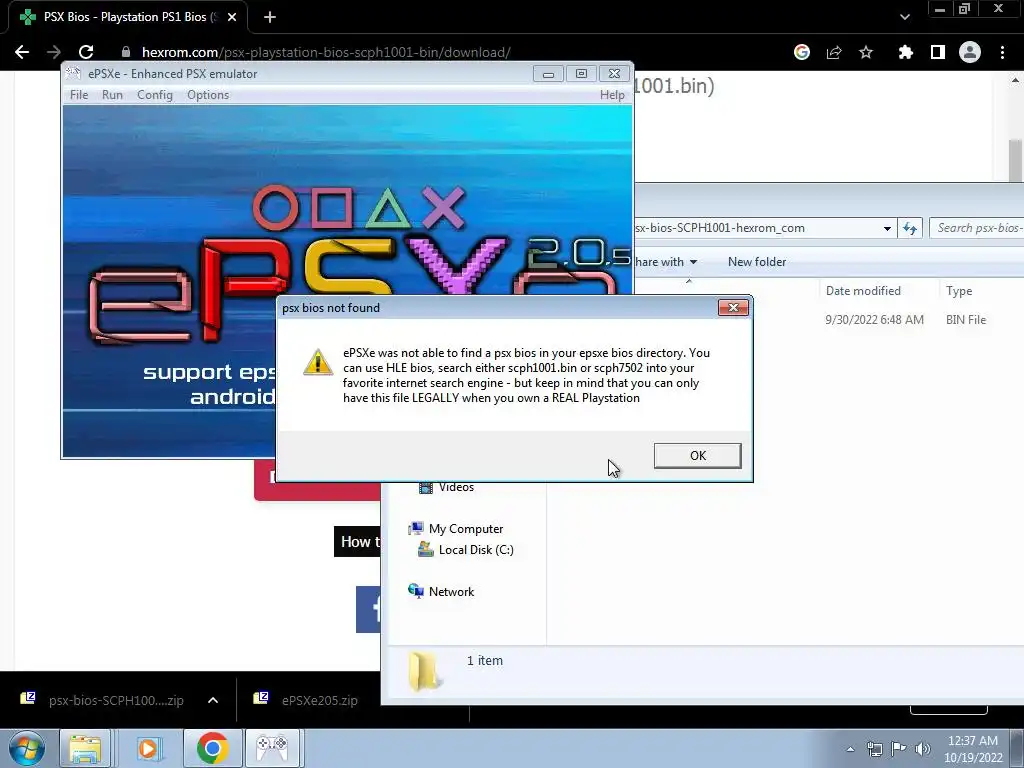Viewport: 1024px width, 768px height.
Task: Click the lock icon in the address bar
Action: click(126, 52)
